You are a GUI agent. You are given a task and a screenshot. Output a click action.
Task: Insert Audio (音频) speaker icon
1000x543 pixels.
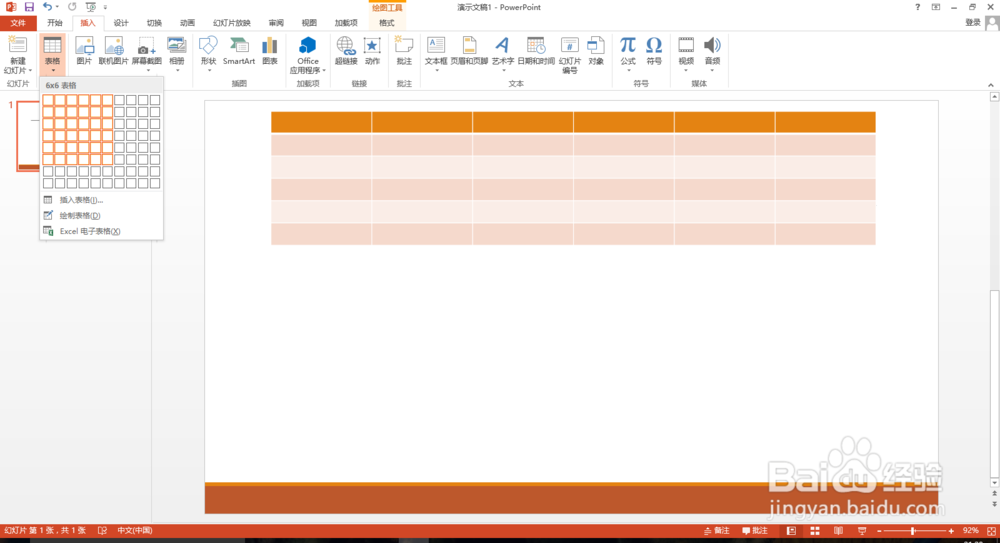(x=712, y=52)
